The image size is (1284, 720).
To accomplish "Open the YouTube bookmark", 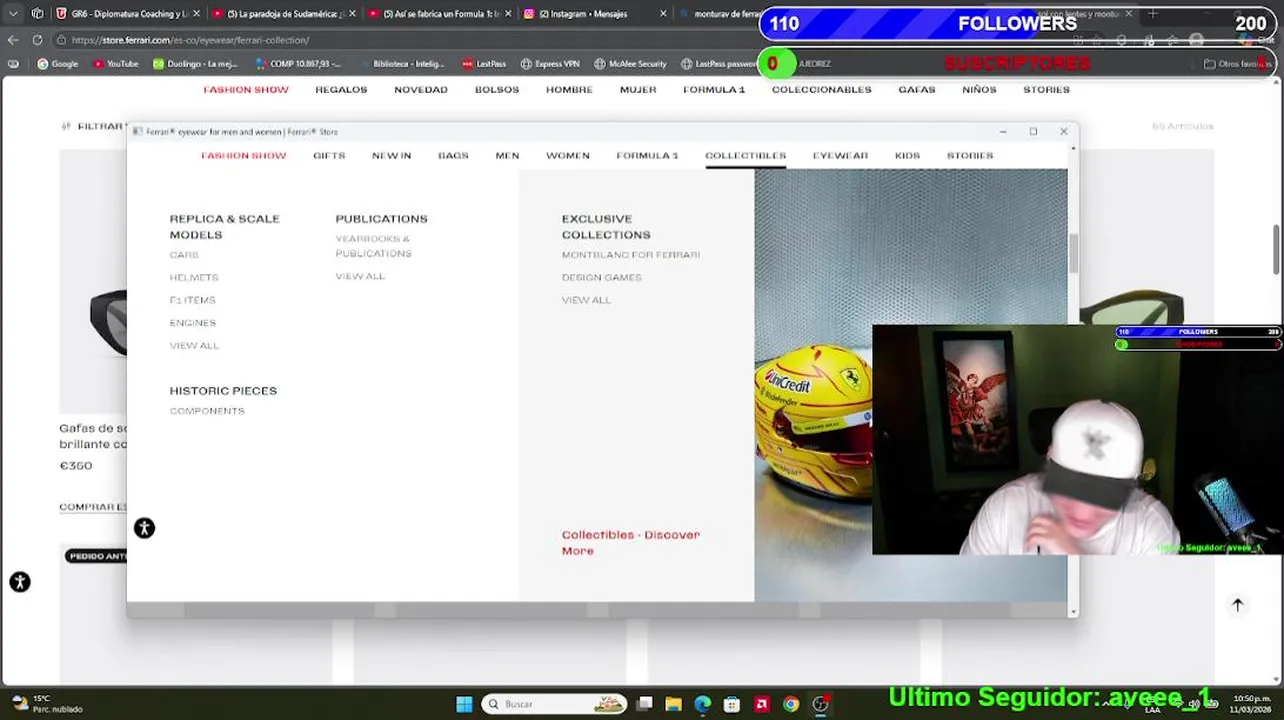I will pyautogui.click(x=115, y=64).
